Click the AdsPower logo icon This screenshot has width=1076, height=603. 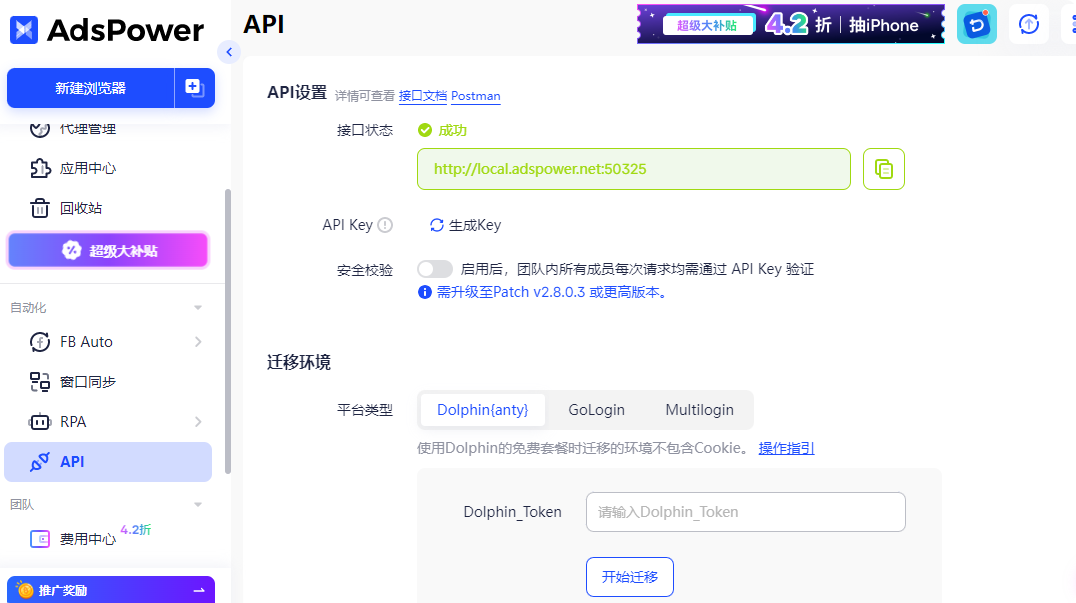24,29
